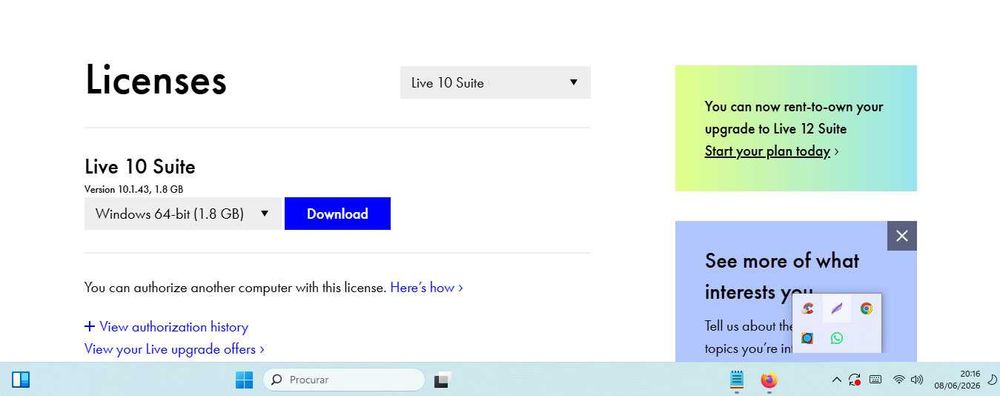Click the Procurar search box
The height and width of the screenshot is (396, 1000).
point(344,379)
